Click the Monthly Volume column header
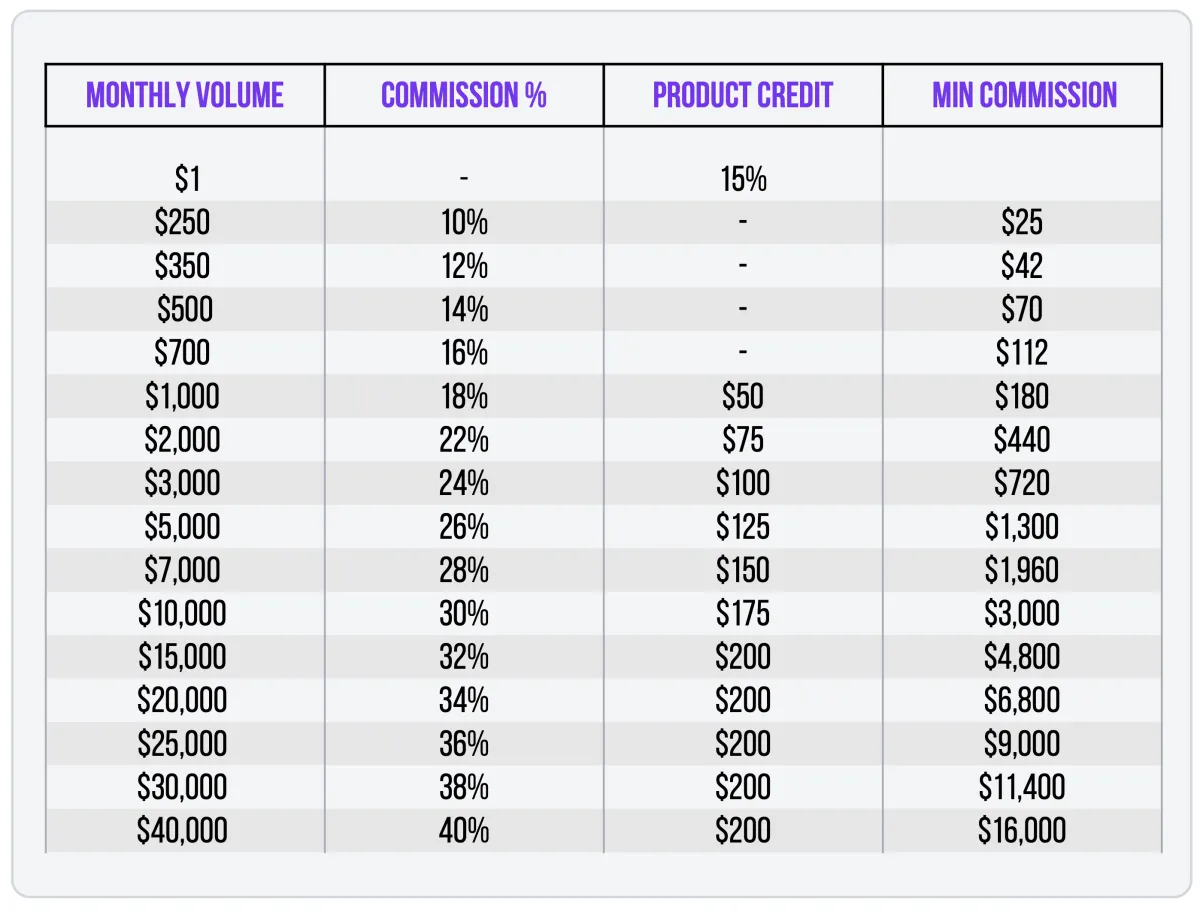Image resolution: width=1200 pixels, height=912 pixels. [185, 96]
